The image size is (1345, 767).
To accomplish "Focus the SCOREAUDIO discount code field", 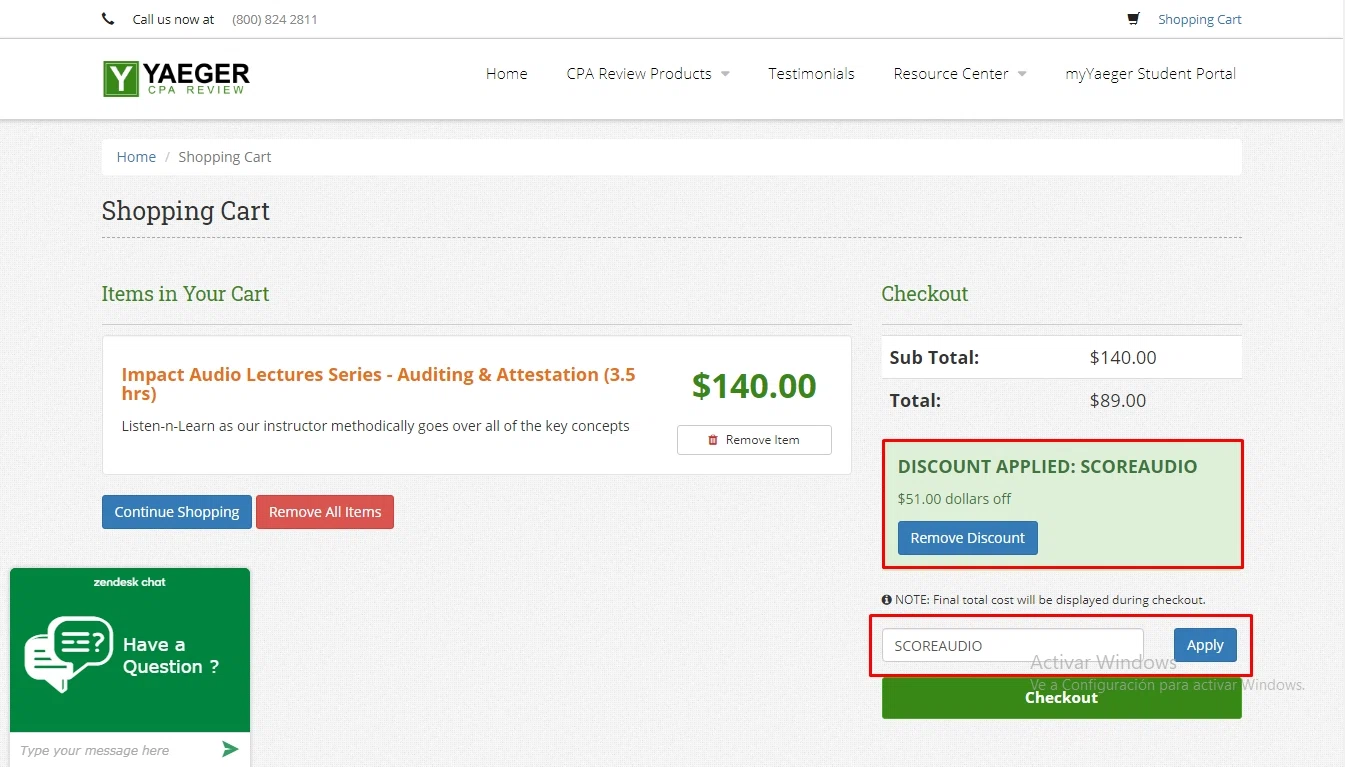I will [1012, 645].
